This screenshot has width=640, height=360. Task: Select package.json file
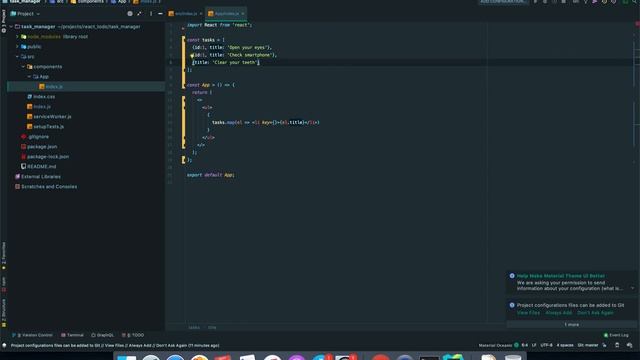[39, 147]
